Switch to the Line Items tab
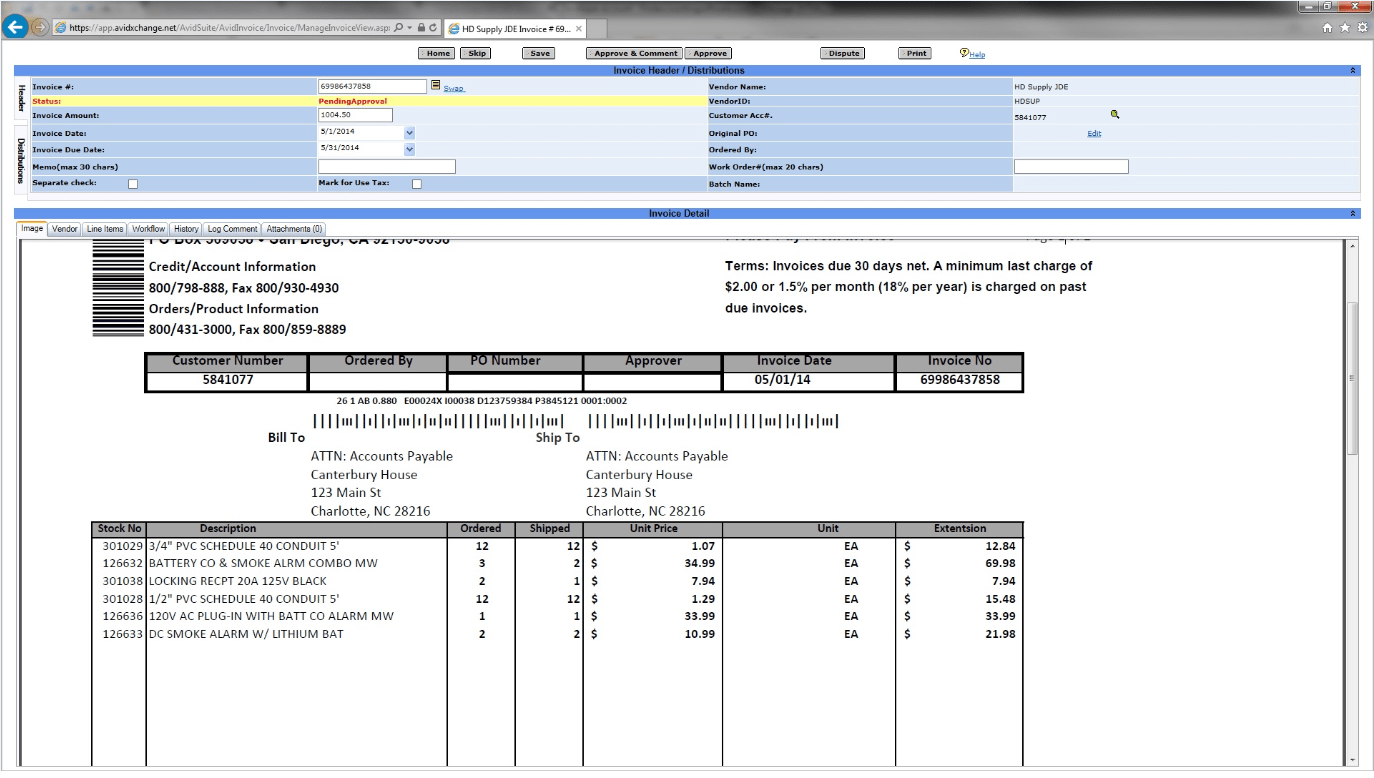 pos(105,229)
